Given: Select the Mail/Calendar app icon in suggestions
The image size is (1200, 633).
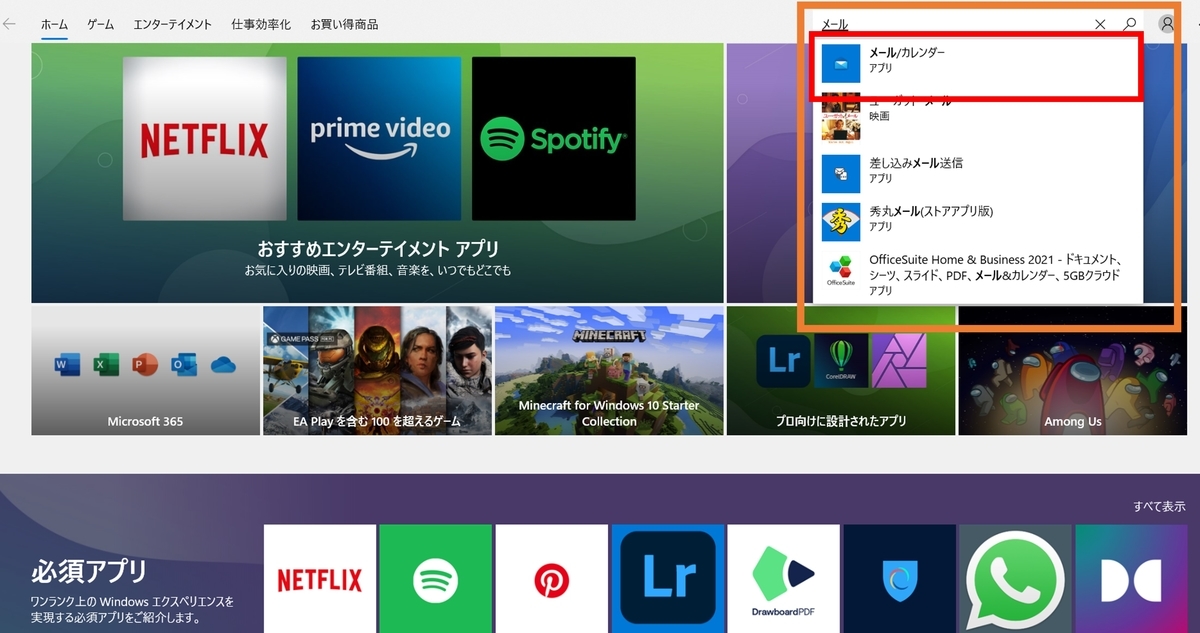Looking at the screenshot, I should (841, 63).
